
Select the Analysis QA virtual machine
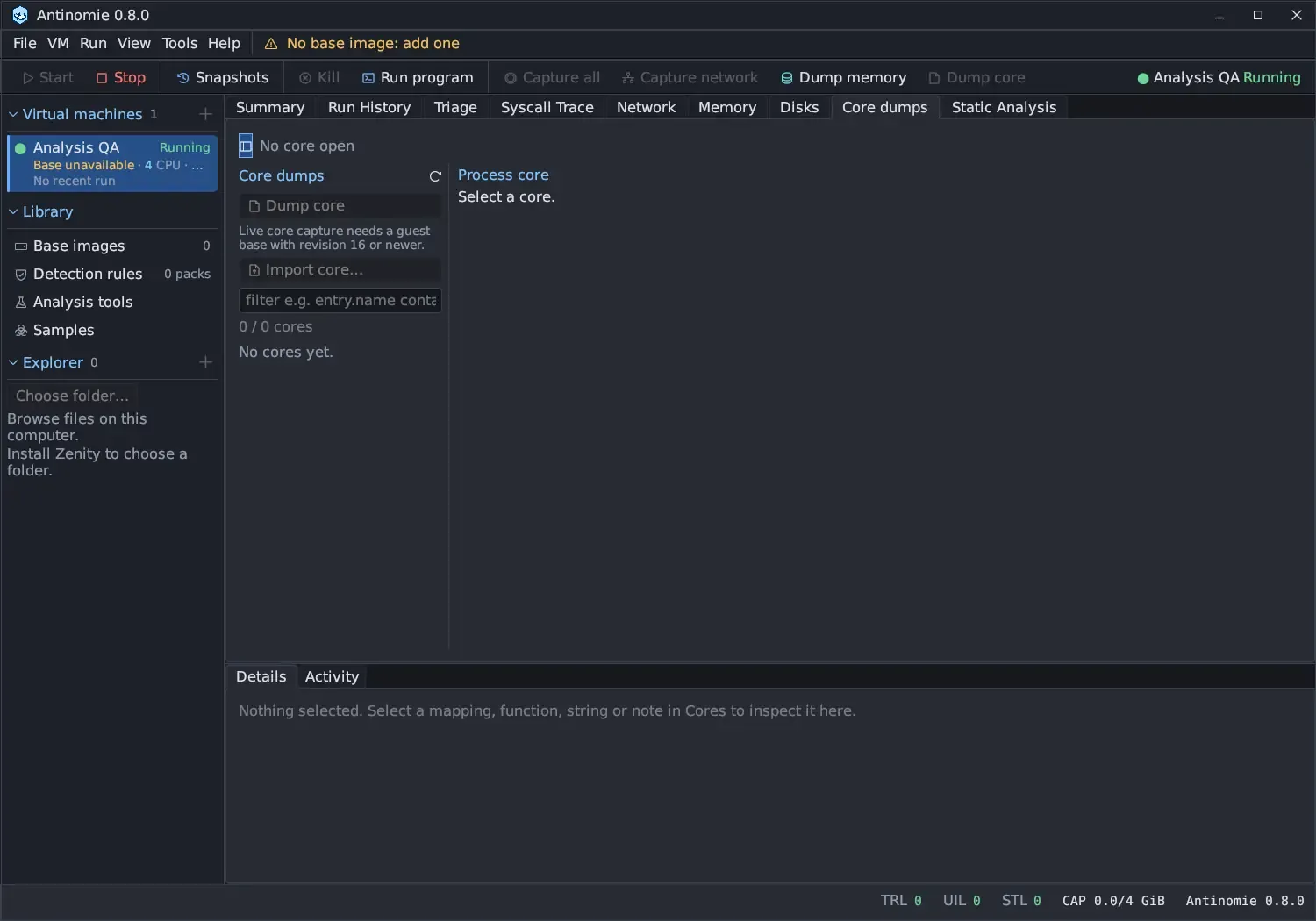point(112,163)
